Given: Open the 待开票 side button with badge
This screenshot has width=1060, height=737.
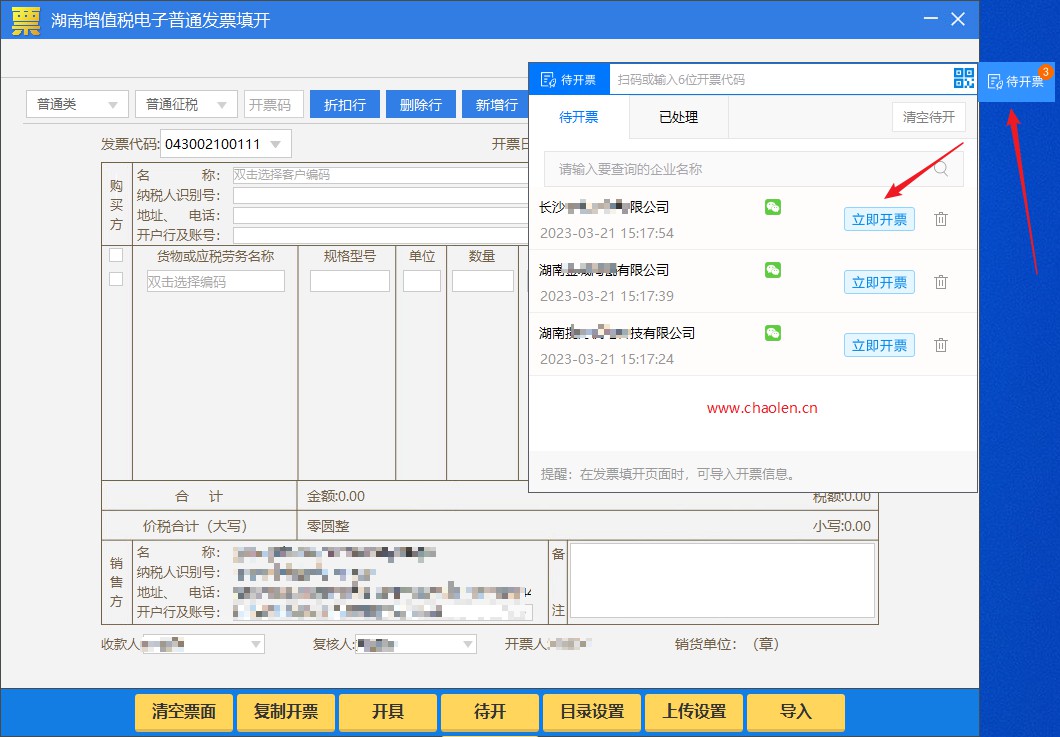Looking at the screenshot, I should click(1016, 82).
